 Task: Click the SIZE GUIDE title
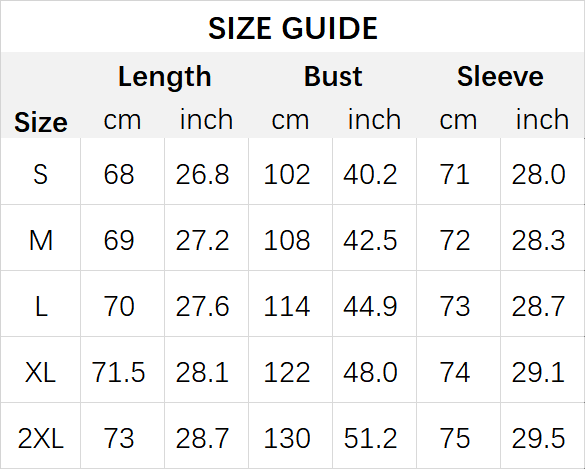point(293,28)
